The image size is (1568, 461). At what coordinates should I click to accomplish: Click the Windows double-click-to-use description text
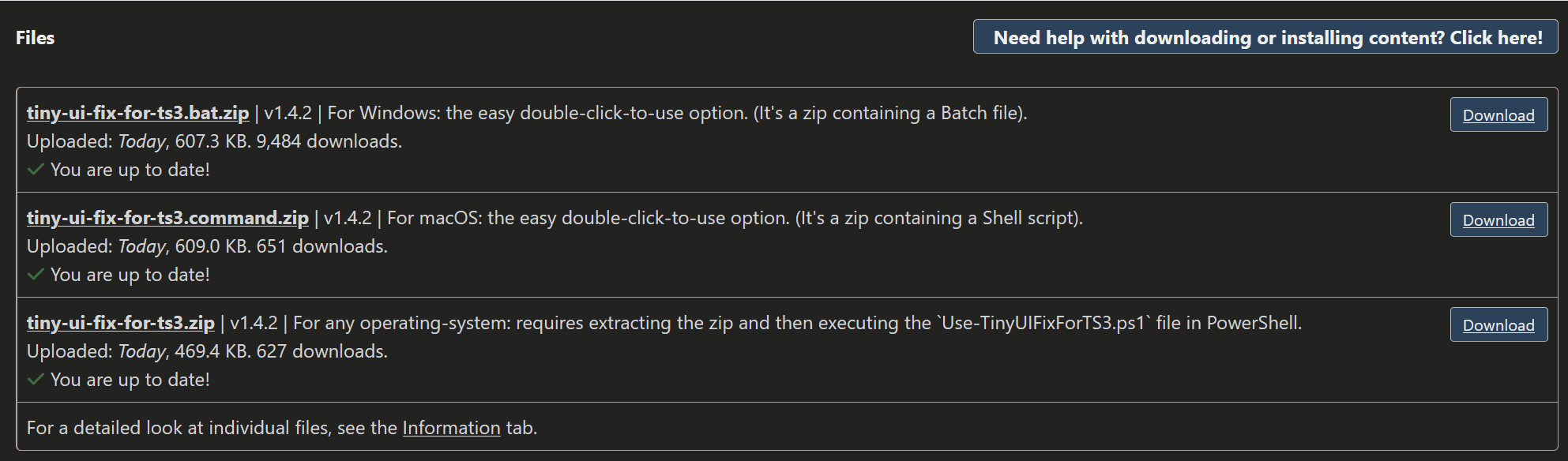click(676, 113)
